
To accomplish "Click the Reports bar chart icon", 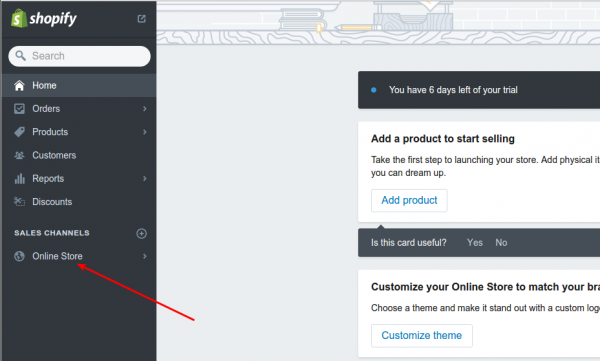I will (19, 178).
